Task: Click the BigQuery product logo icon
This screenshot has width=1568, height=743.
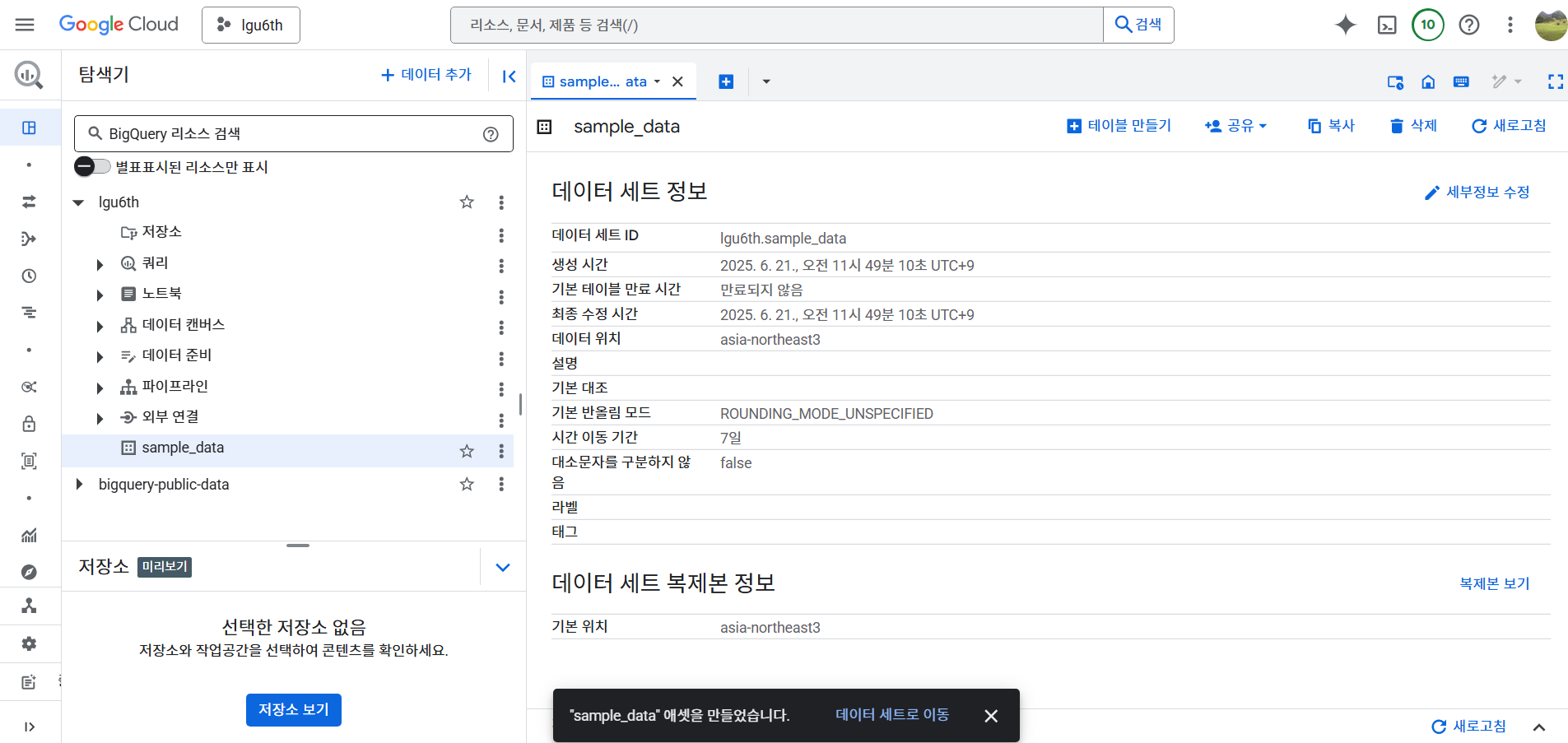Action: (29, 75)
